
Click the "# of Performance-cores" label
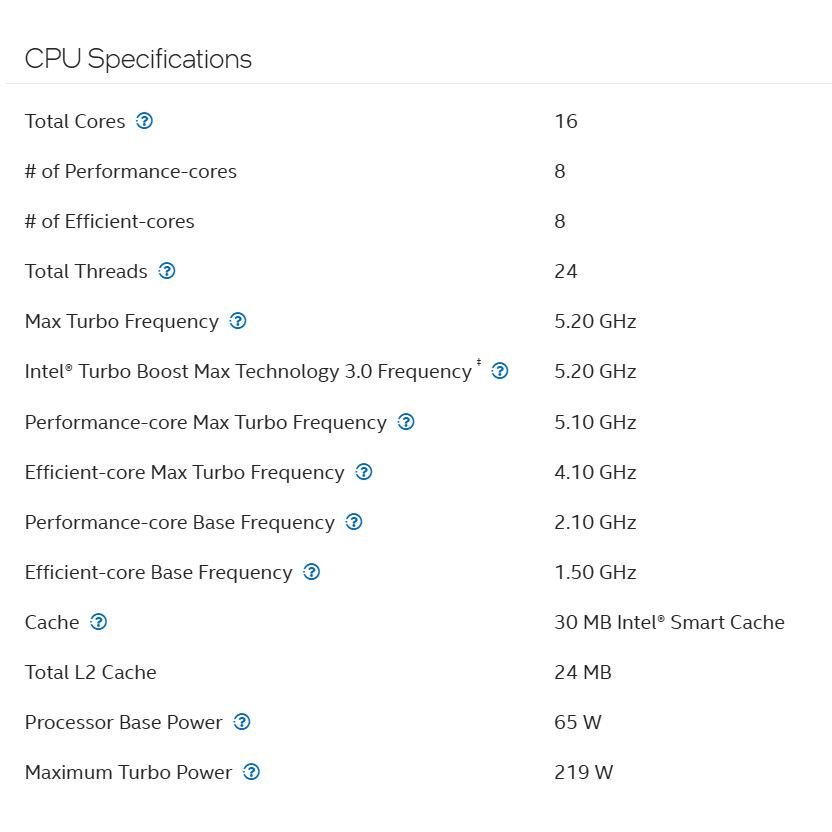click(131, 171)
